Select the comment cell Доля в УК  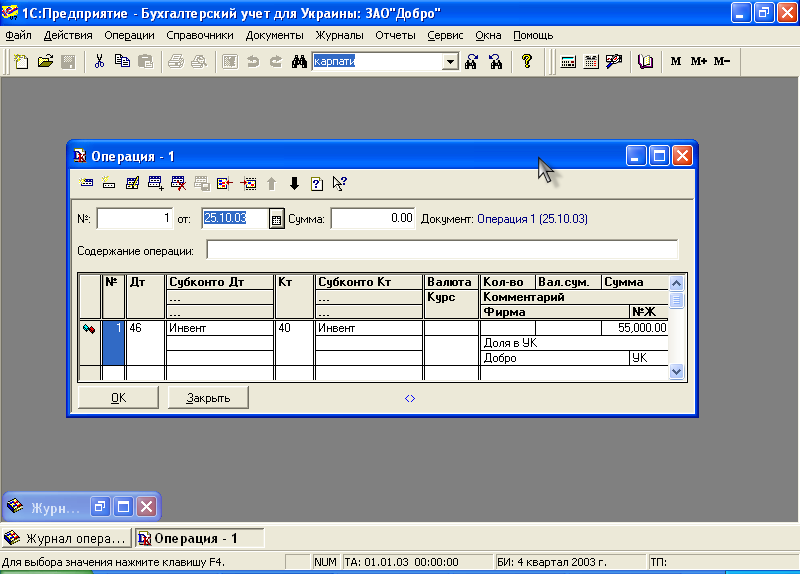pyautogui.click(x=574, y=343)
